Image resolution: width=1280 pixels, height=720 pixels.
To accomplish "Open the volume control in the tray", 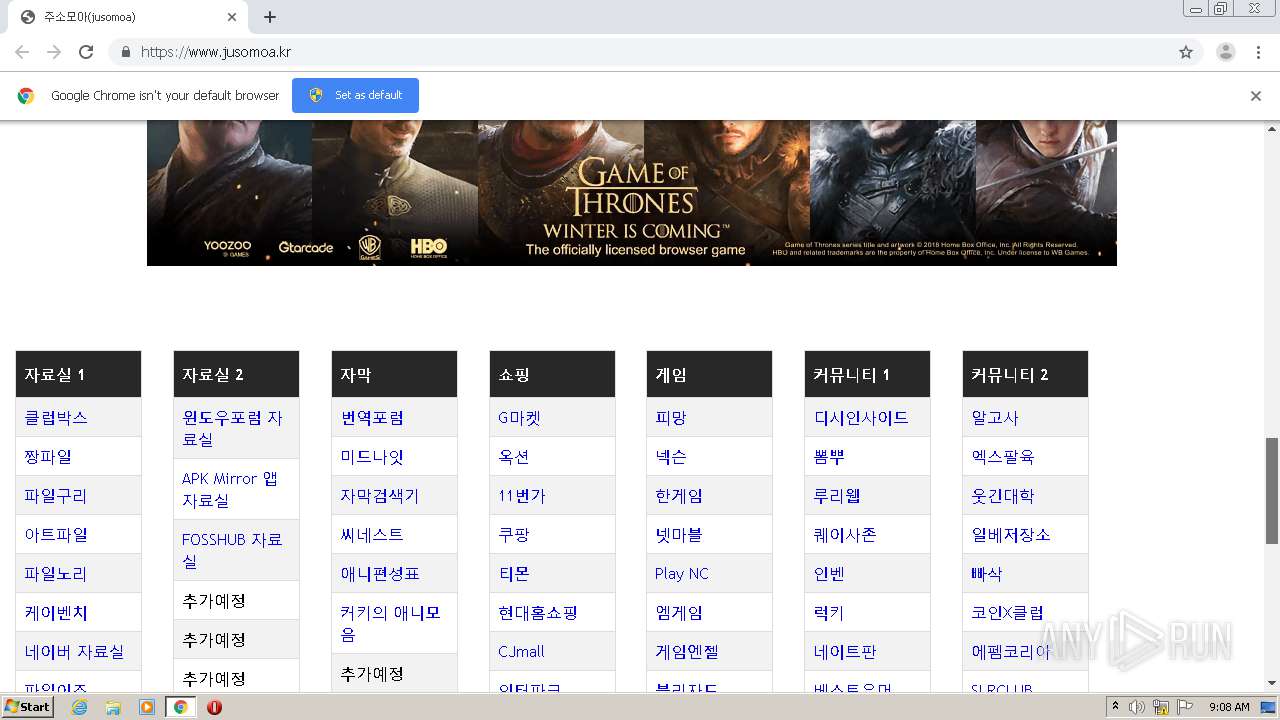I will tap(1137, 707).
